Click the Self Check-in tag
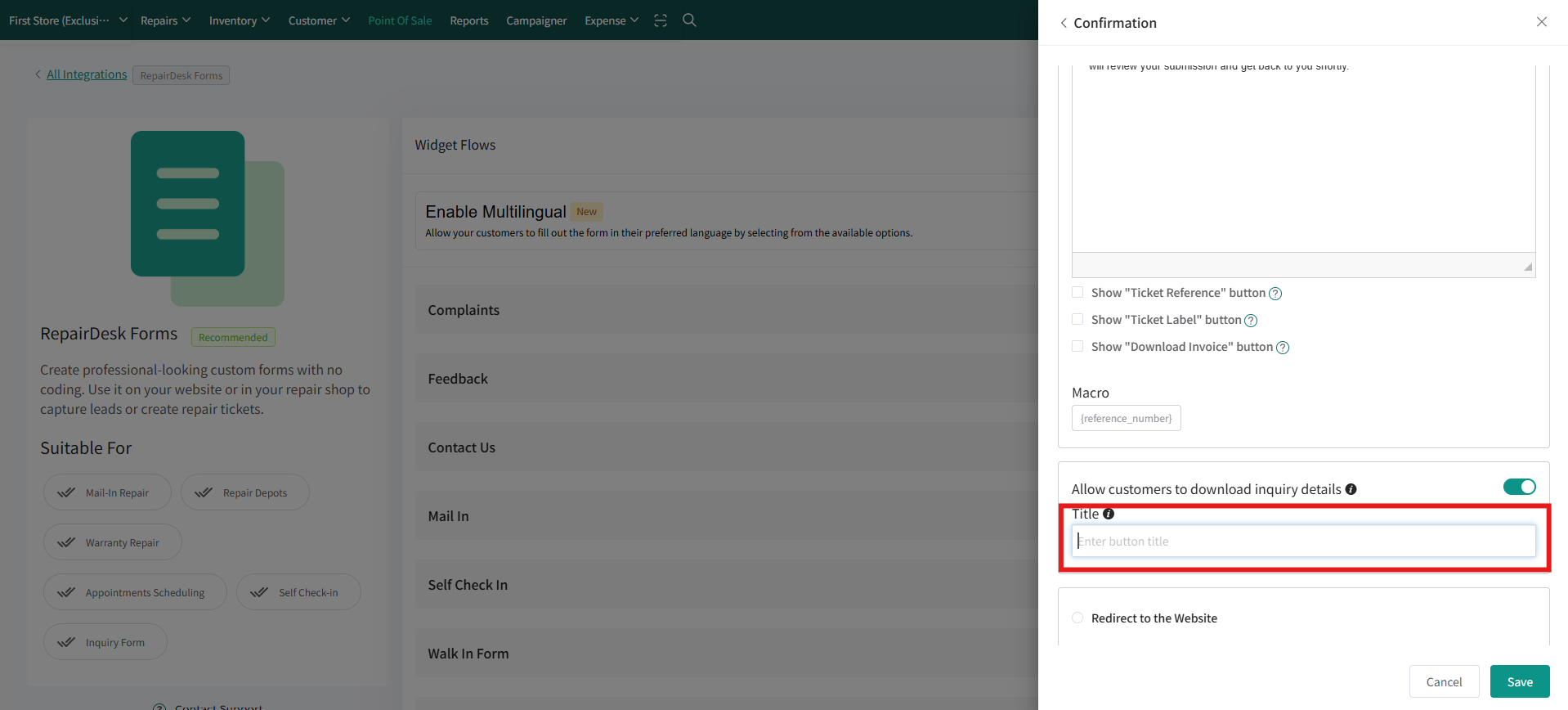This screenshot has height=710, width=1568. click(x=298, y=592)
